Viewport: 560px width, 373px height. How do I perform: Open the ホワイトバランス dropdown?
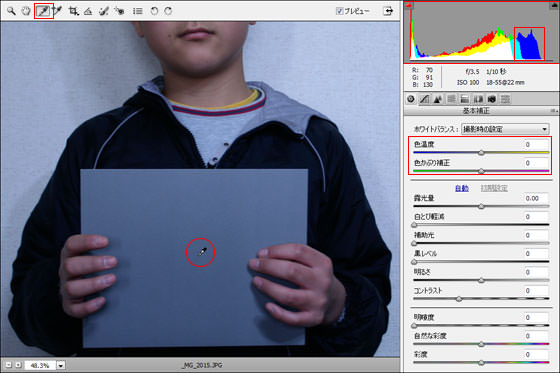pos(505,129)
